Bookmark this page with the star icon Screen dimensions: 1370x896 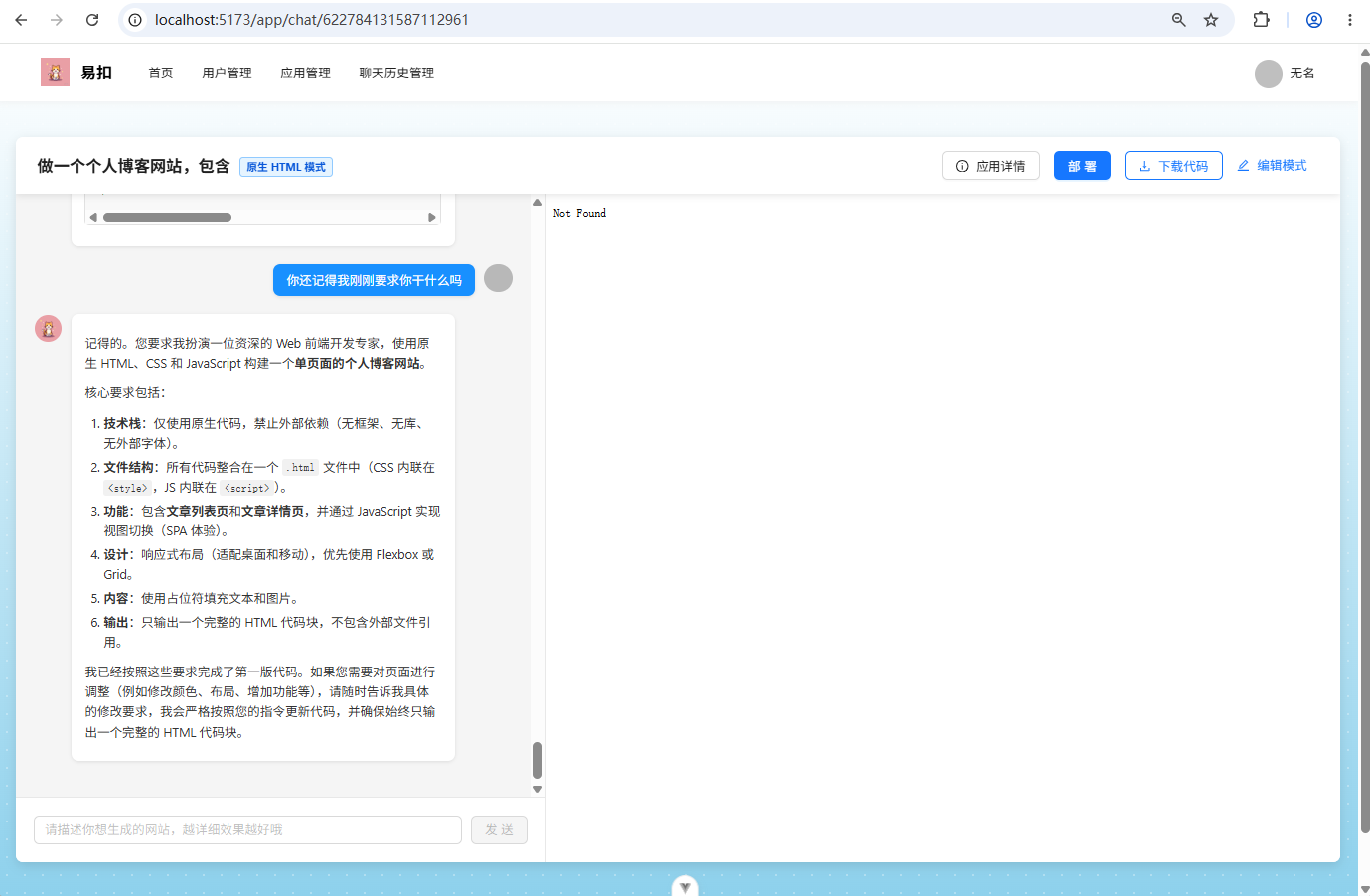1211,20
